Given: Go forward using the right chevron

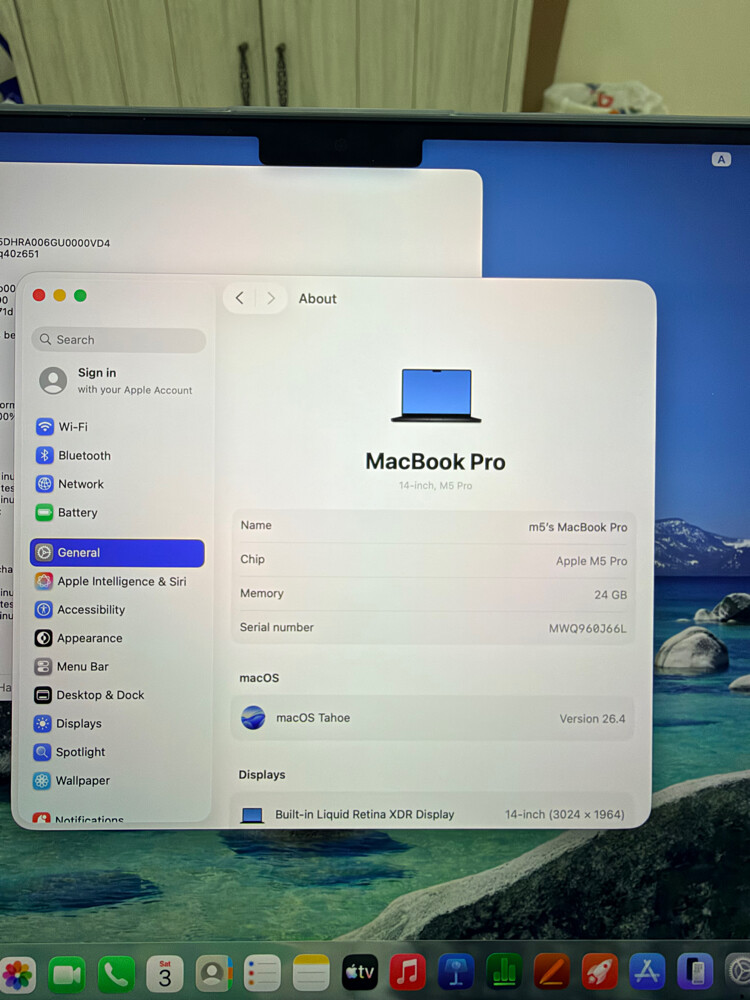Looking at the screenshot, I should click(271, 298).
